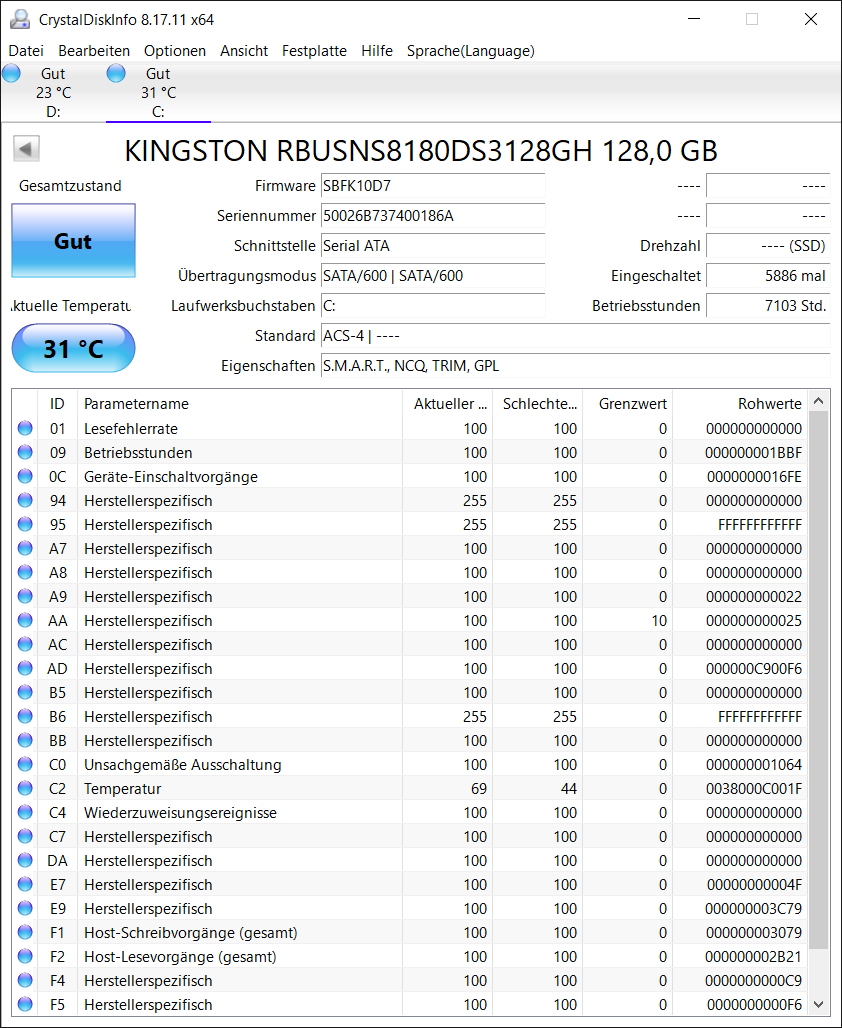Click the 31 °C temperature button
The image size is (842, 1028).
pos(73,348)
